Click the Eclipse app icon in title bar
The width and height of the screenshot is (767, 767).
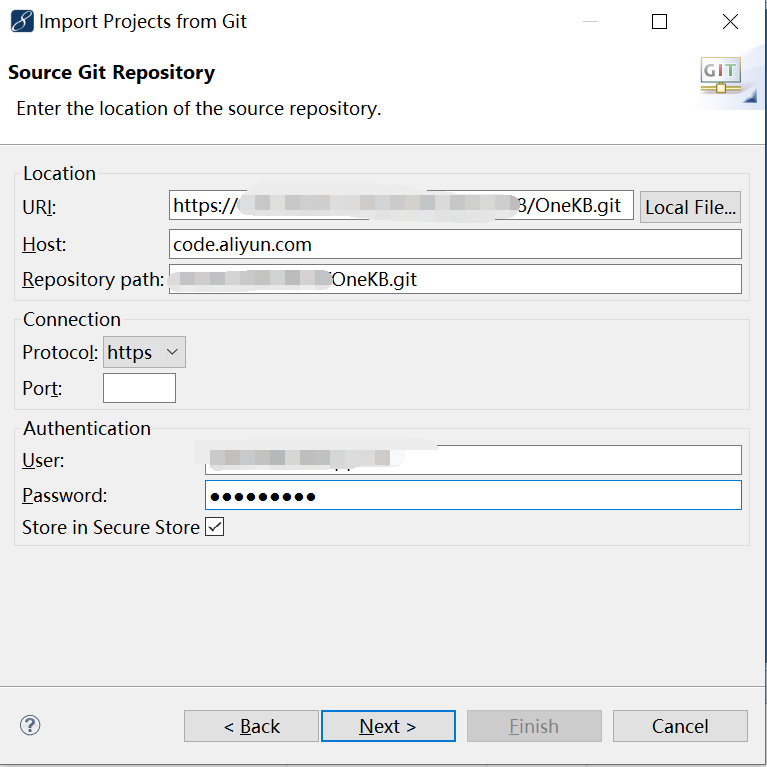(20, 21)
